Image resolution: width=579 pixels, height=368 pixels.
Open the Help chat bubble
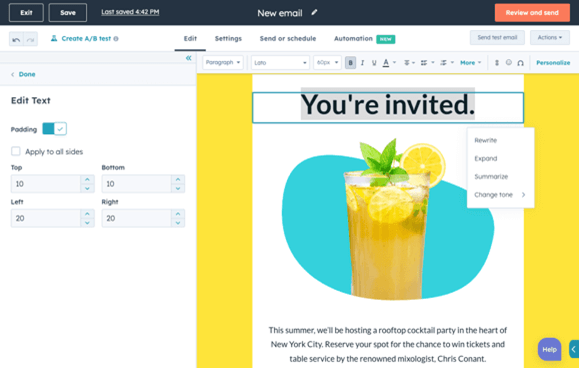tap(549, 349)
